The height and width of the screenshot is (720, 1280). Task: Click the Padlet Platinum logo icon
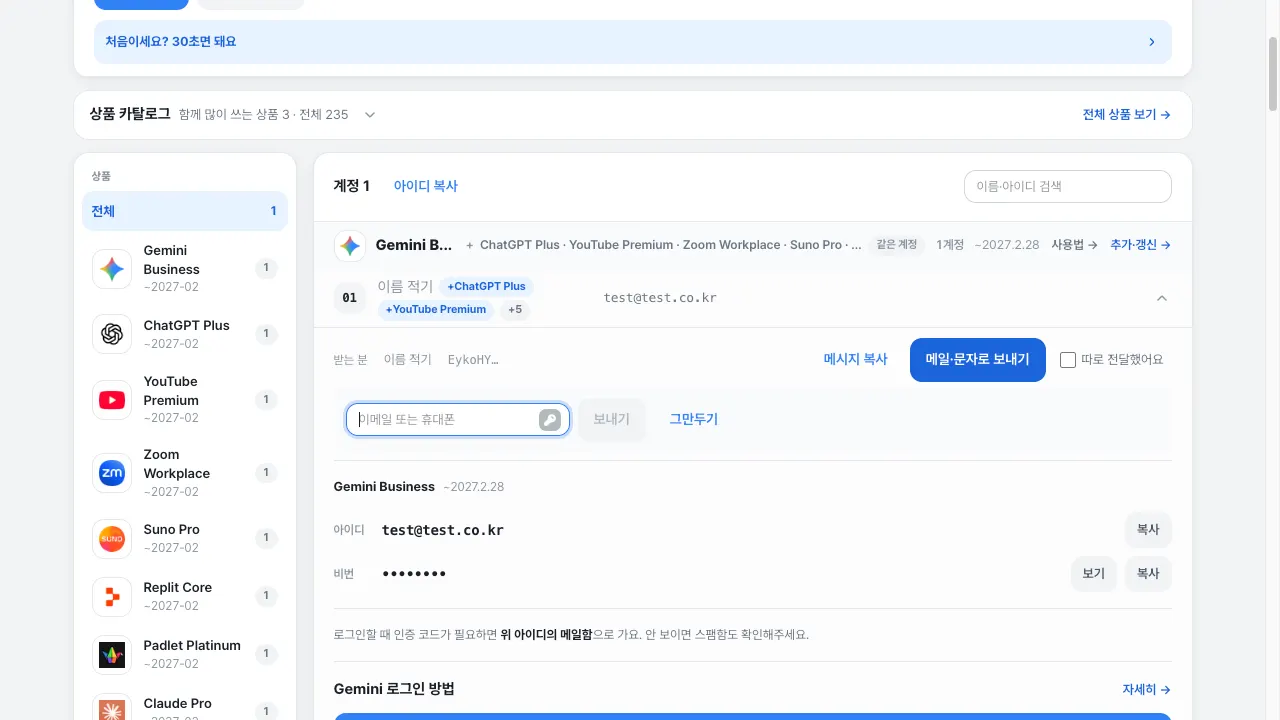(x=112, y=654)
